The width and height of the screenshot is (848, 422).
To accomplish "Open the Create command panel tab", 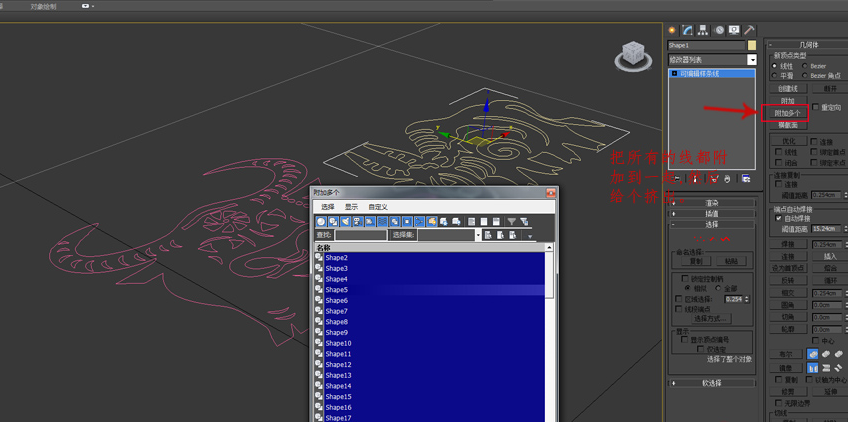I will [x=672, y=30].
